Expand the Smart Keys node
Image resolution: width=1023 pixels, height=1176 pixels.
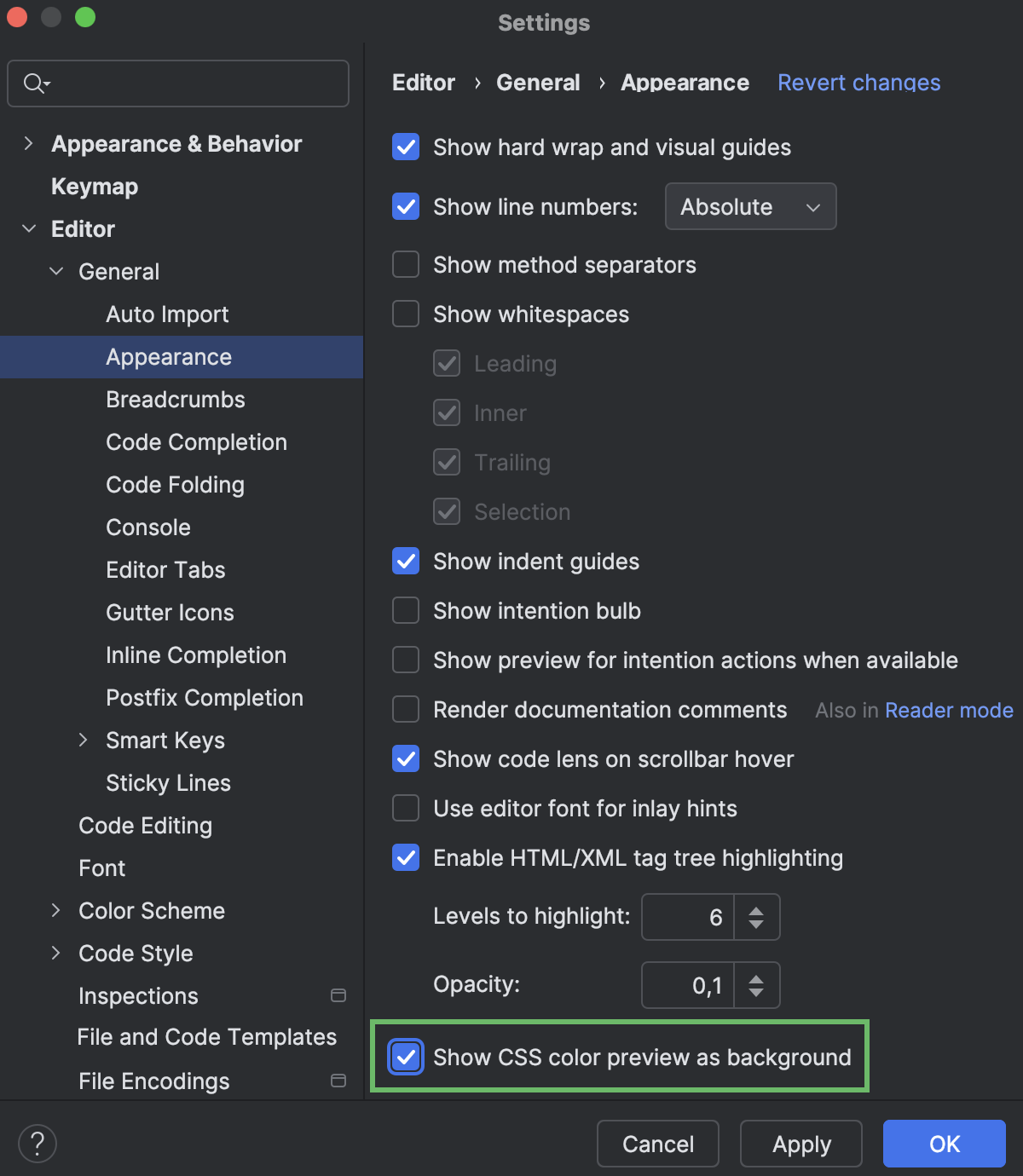pos(84,740)
